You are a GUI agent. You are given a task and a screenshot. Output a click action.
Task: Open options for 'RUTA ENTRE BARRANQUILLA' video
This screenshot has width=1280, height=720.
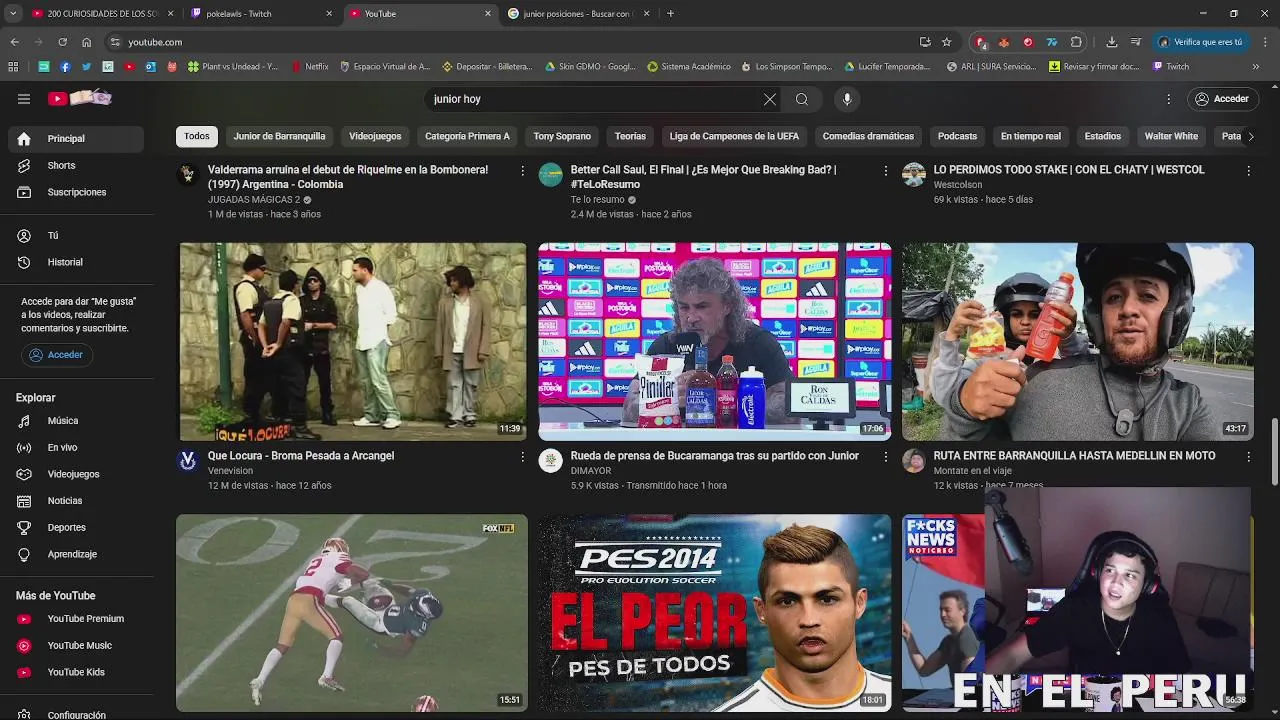(1248, 457)
